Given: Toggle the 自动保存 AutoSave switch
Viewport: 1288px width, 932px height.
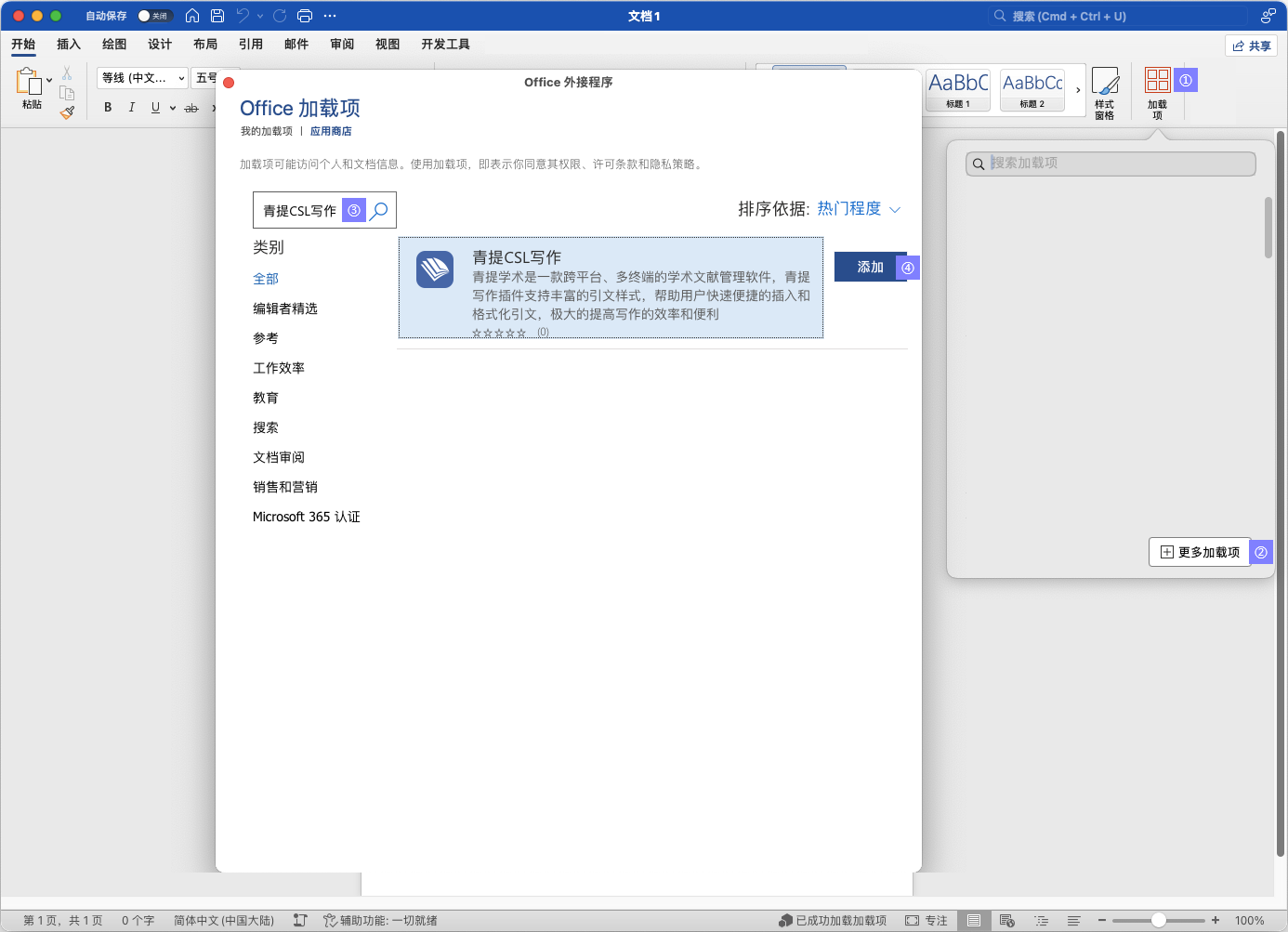Looking at the screenshot, I should pos(154,16).
